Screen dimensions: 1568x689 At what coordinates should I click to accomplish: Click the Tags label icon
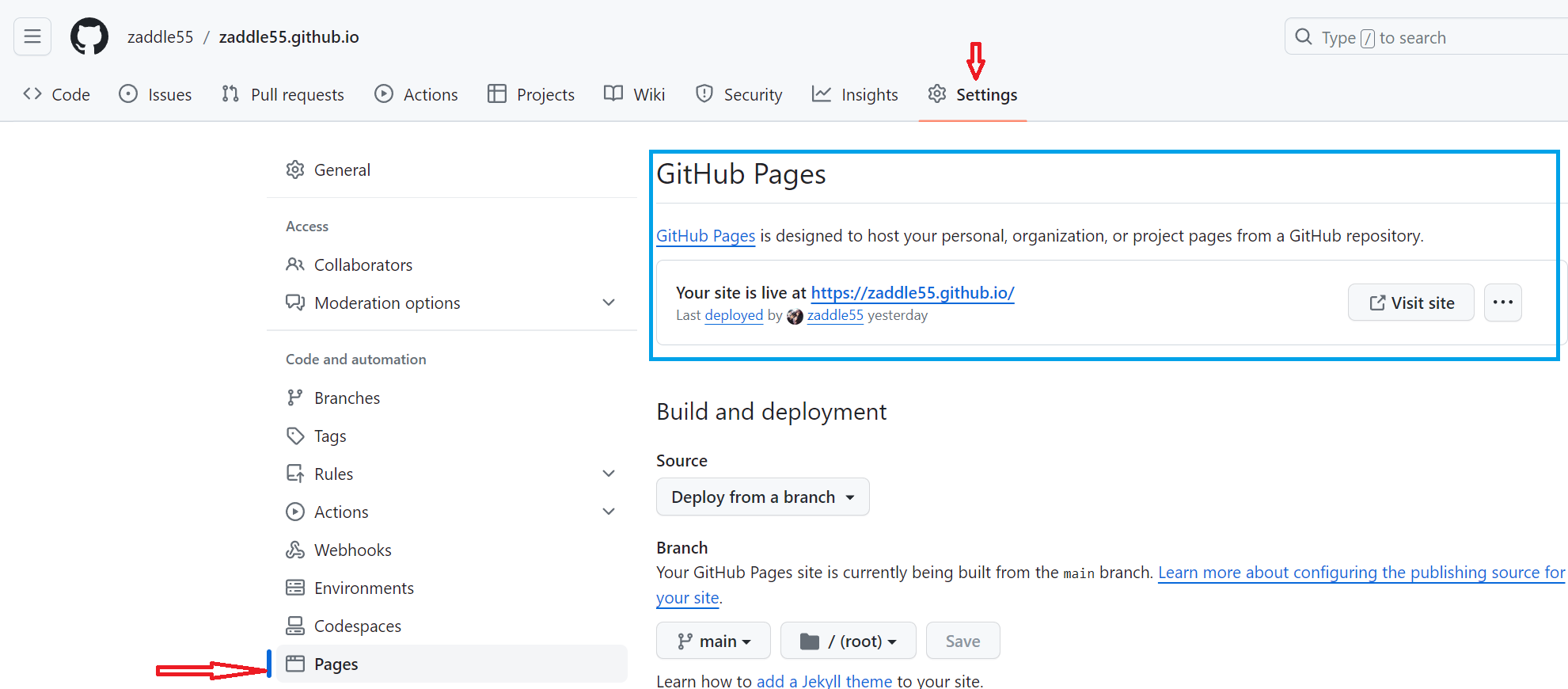tap(295, 436)
